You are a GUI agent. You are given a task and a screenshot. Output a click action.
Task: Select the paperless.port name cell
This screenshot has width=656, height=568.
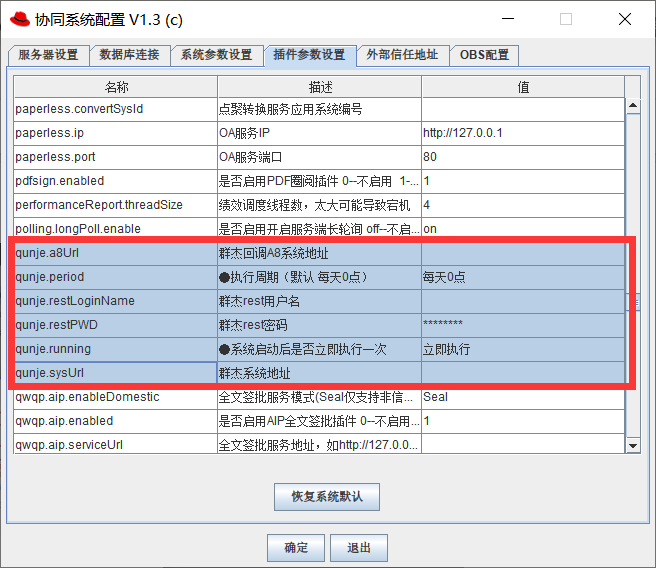115,157
